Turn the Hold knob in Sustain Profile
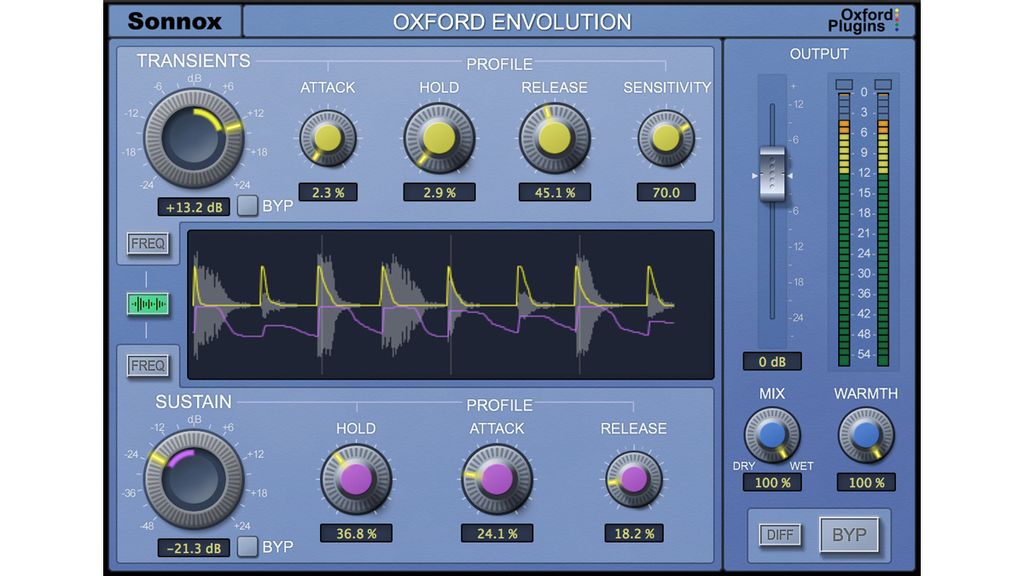1024x576 pixels. click(x=356, y=481)
